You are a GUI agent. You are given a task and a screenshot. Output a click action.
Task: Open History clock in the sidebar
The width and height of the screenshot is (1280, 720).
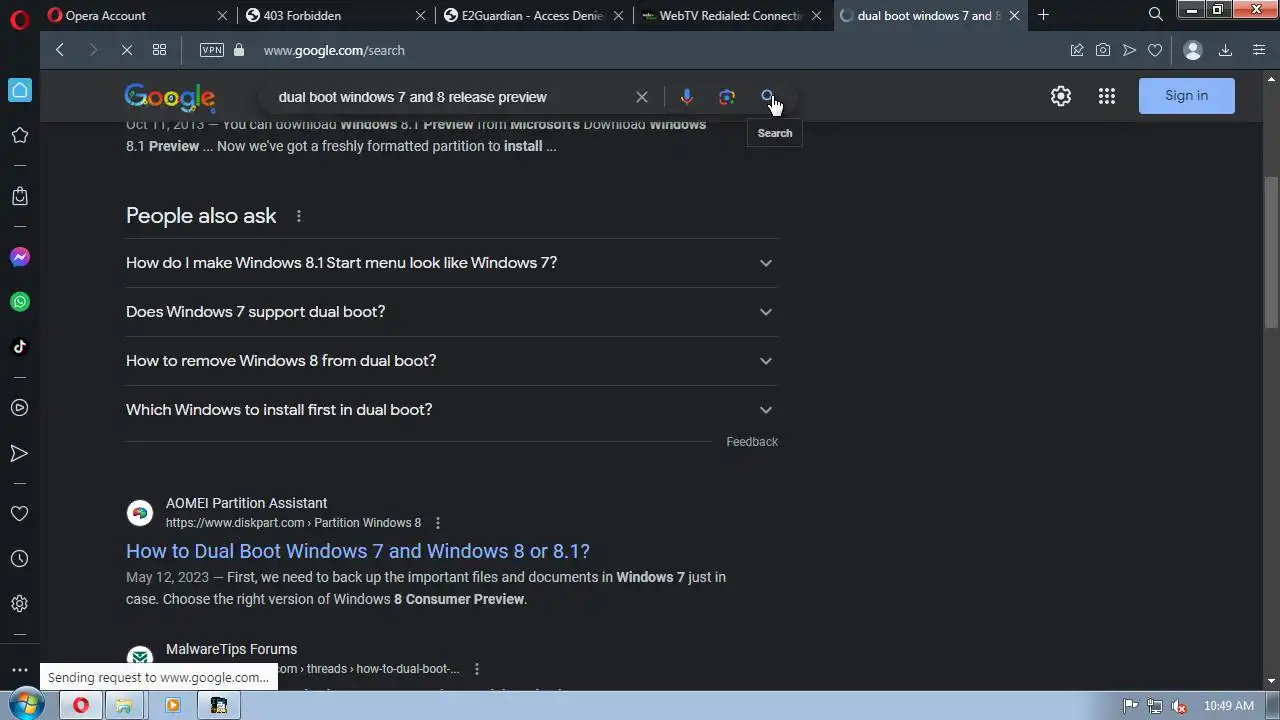click(20, 559)
